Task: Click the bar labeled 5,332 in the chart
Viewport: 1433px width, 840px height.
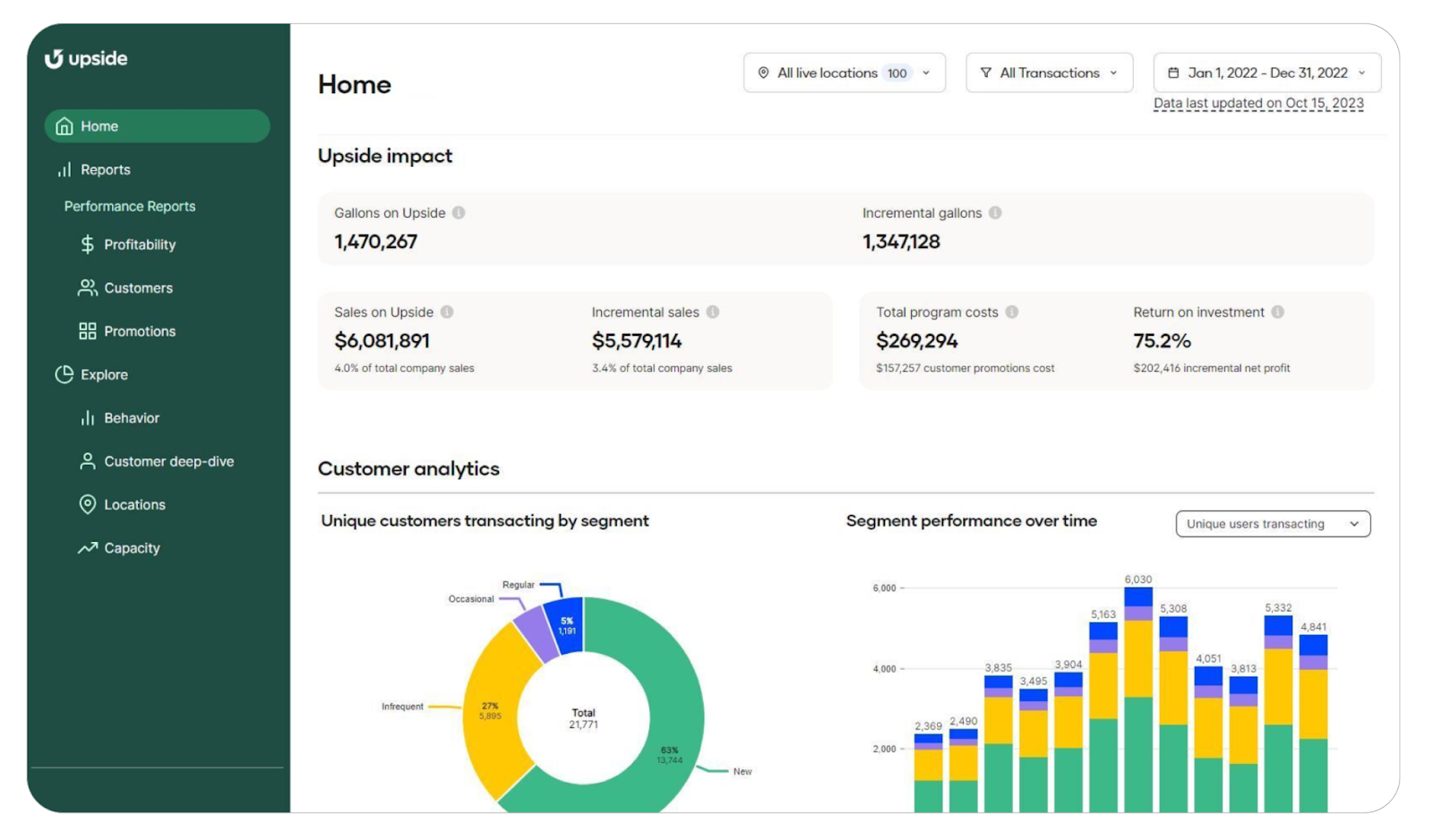Action: [1278, 715]
